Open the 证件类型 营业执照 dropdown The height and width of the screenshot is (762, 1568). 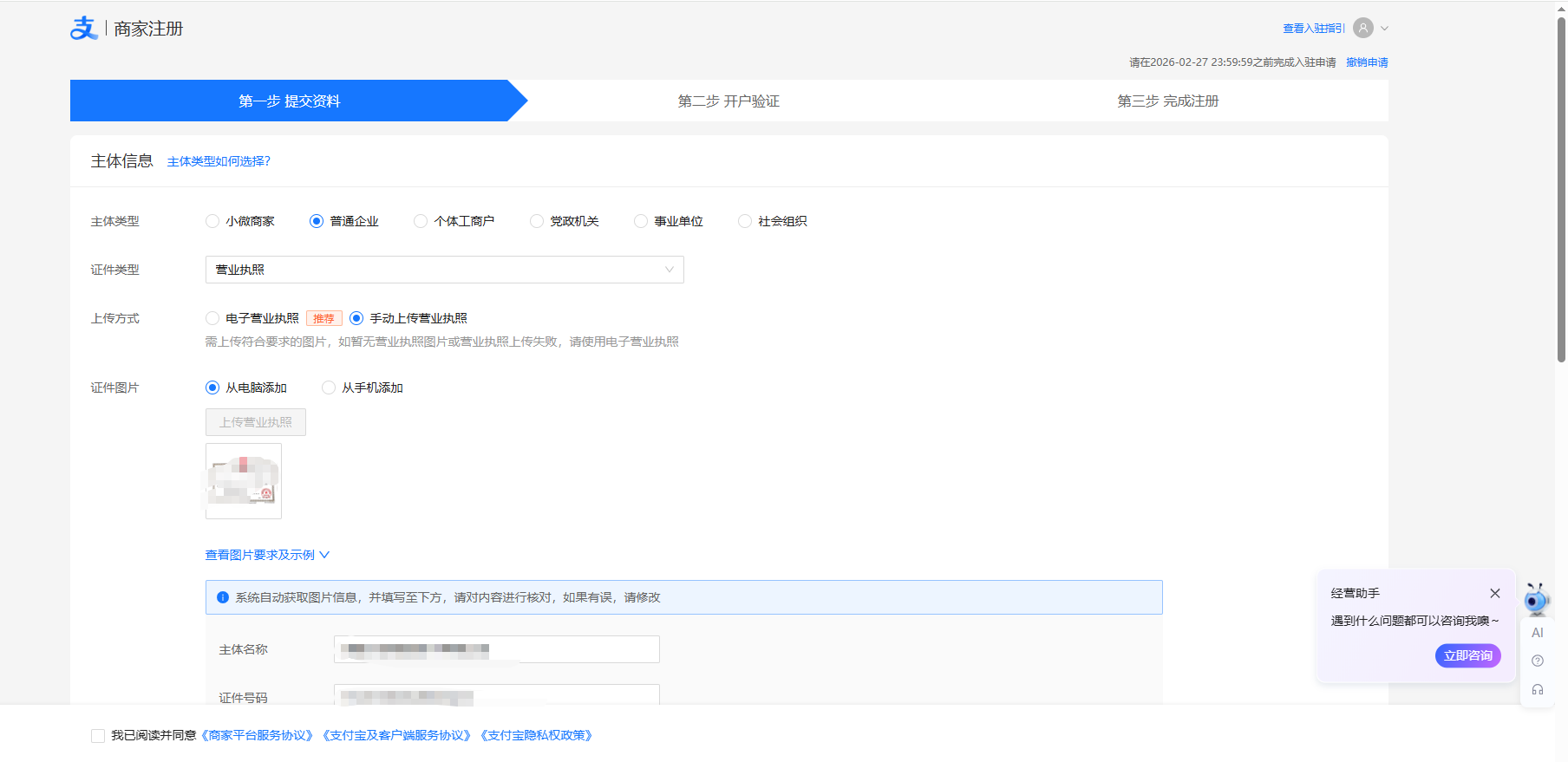(444, 270)
